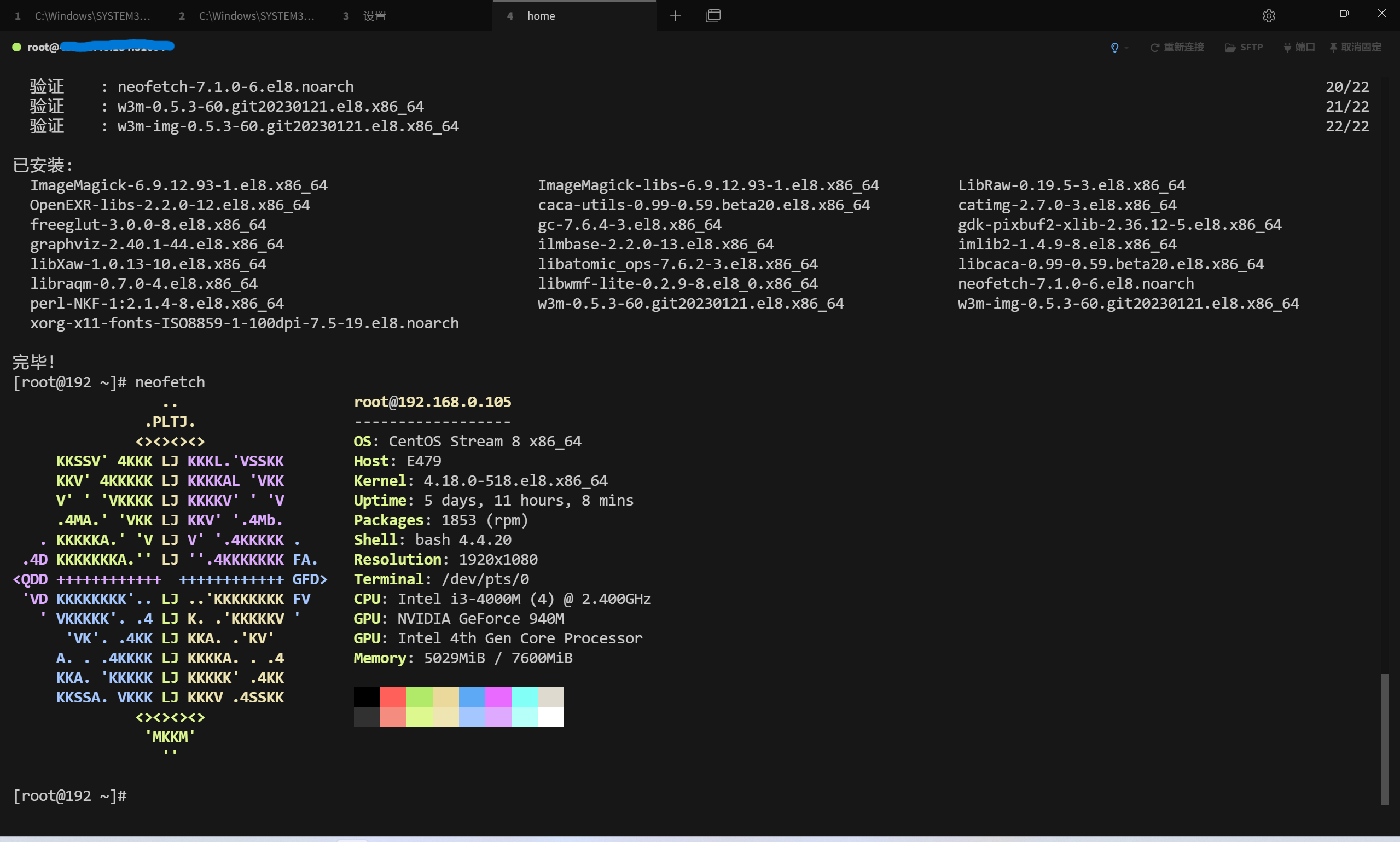Click the green connection status dot
The height and width of the screenshot is (842, 1400).
(17, 47)
